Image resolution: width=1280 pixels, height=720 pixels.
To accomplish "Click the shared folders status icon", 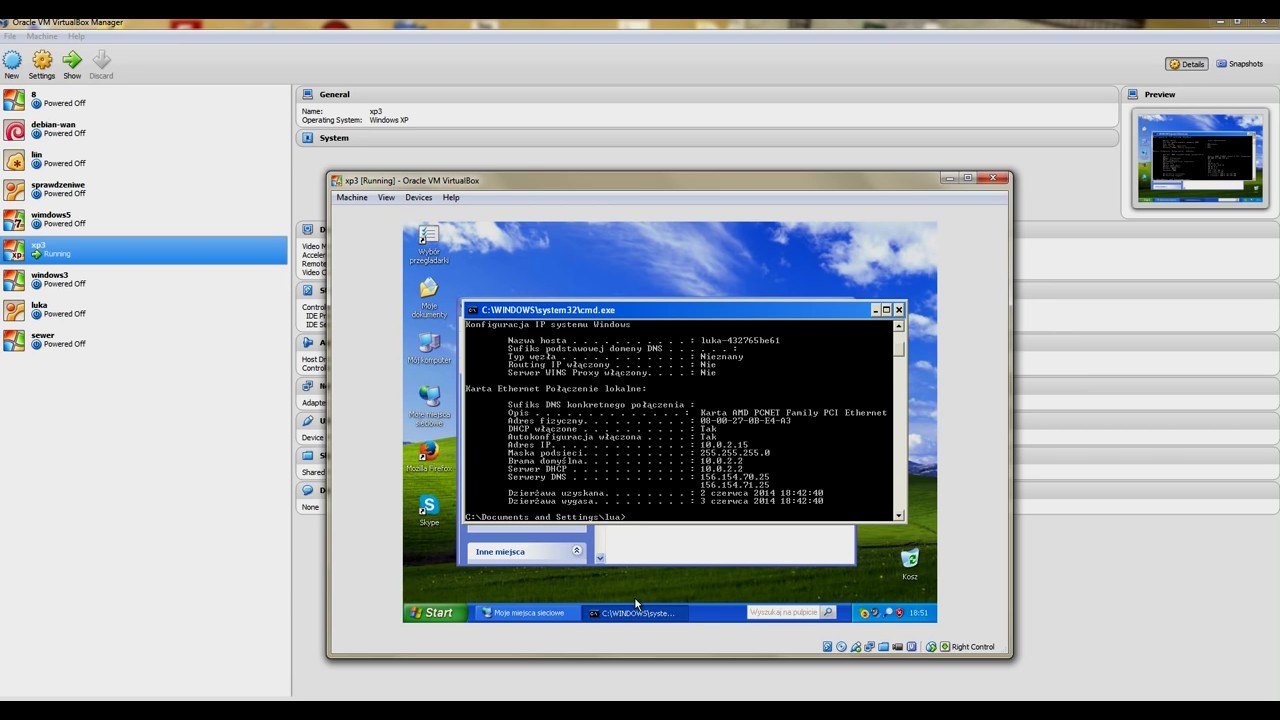I will [883, 646].
